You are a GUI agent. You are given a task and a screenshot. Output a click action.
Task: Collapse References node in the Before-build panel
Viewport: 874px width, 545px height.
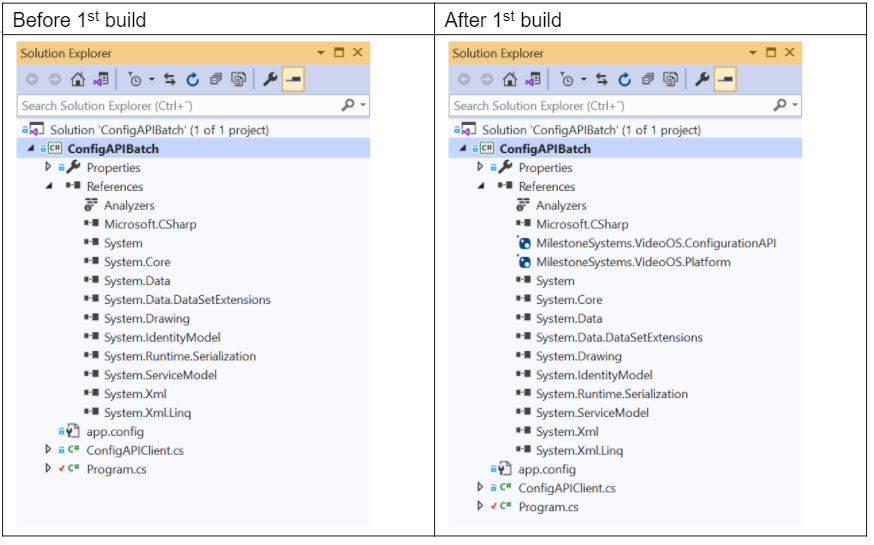(x=49, y=186)
